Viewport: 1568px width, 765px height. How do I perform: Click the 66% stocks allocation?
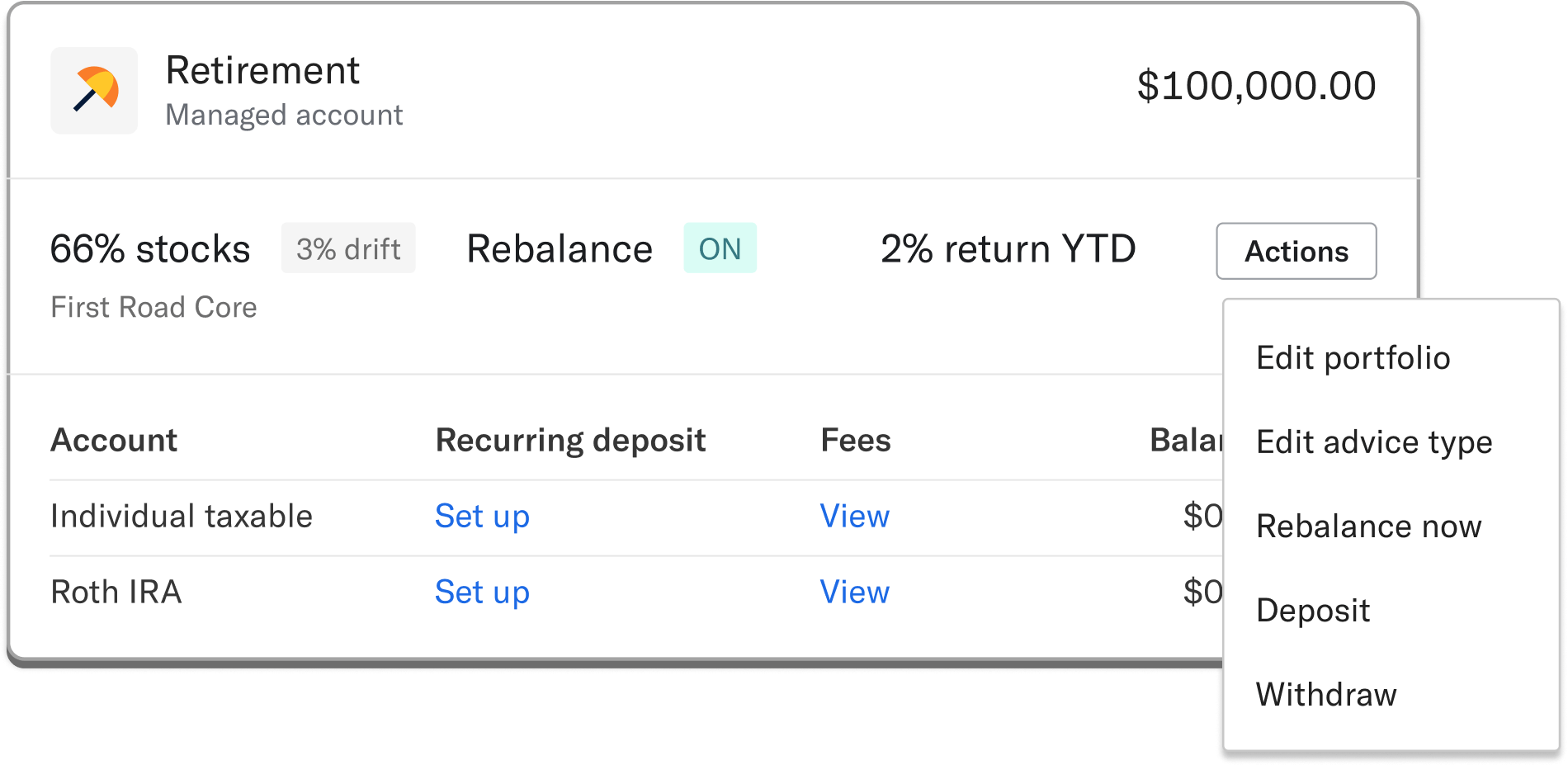pos(150,248)
